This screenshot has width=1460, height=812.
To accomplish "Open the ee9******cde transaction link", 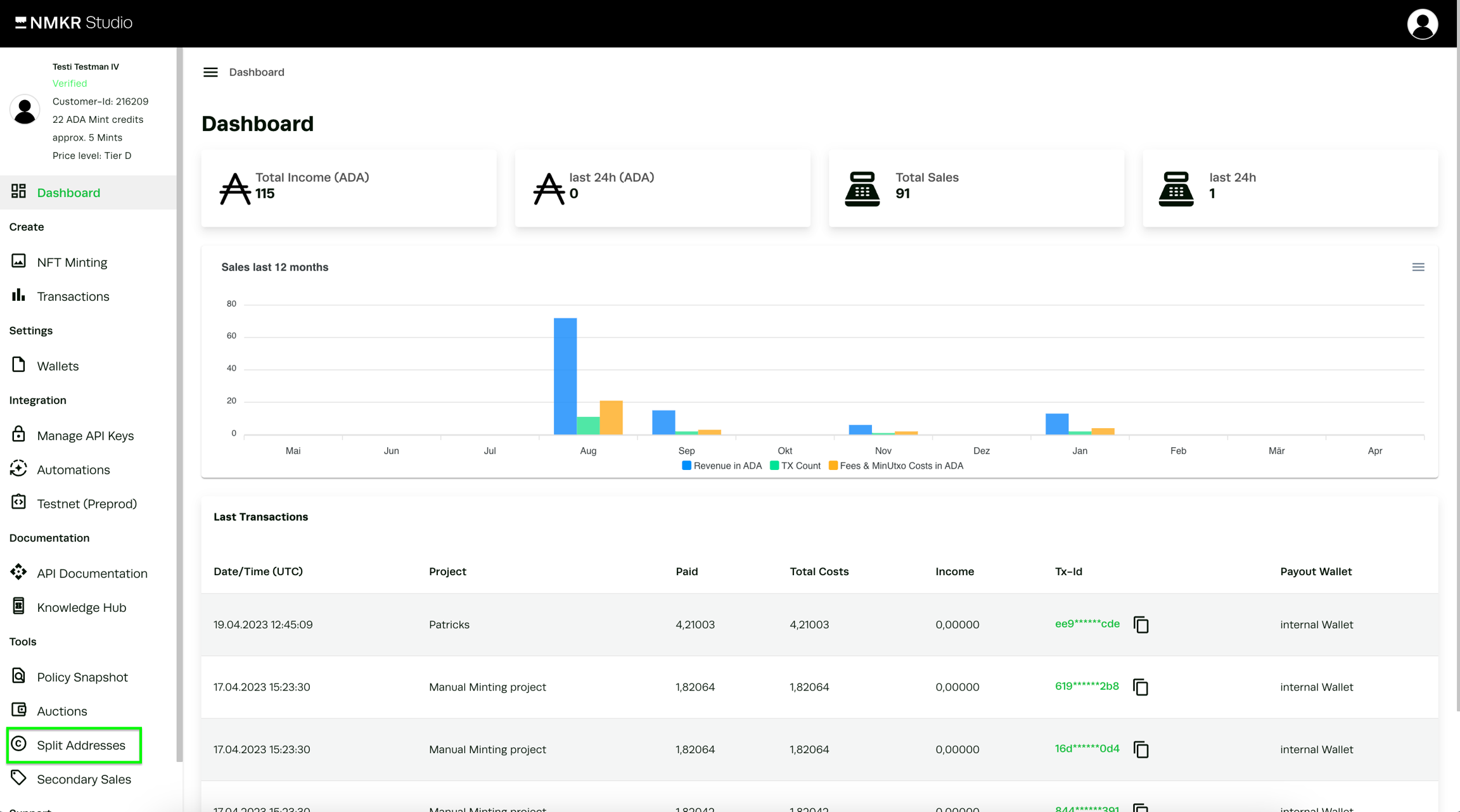I will (x=1087, y=624).
